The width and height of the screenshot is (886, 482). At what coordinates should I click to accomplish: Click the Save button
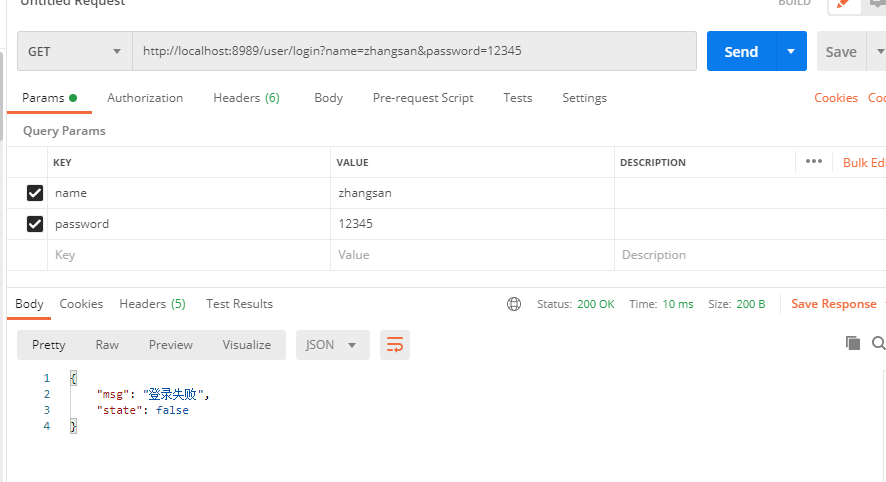click(x=841, y=52)
